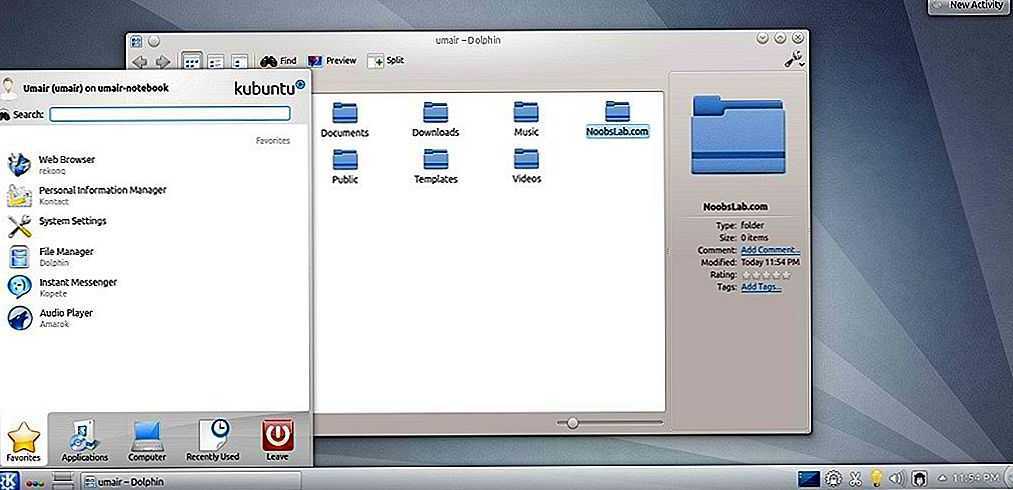Expand hidden system tray icons arrow

pyautogui.click(x=941, y=479)
